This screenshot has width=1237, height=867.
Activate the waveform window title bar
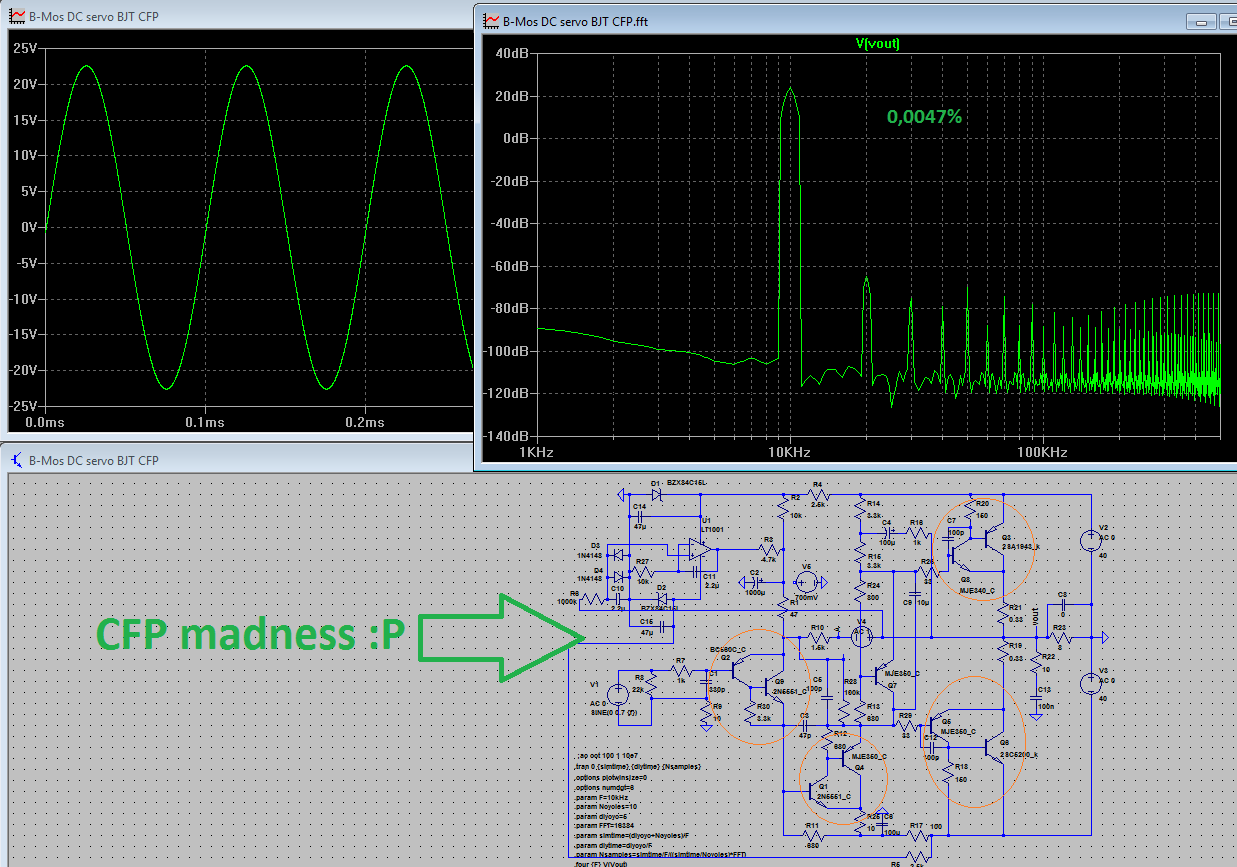(238, 17)
